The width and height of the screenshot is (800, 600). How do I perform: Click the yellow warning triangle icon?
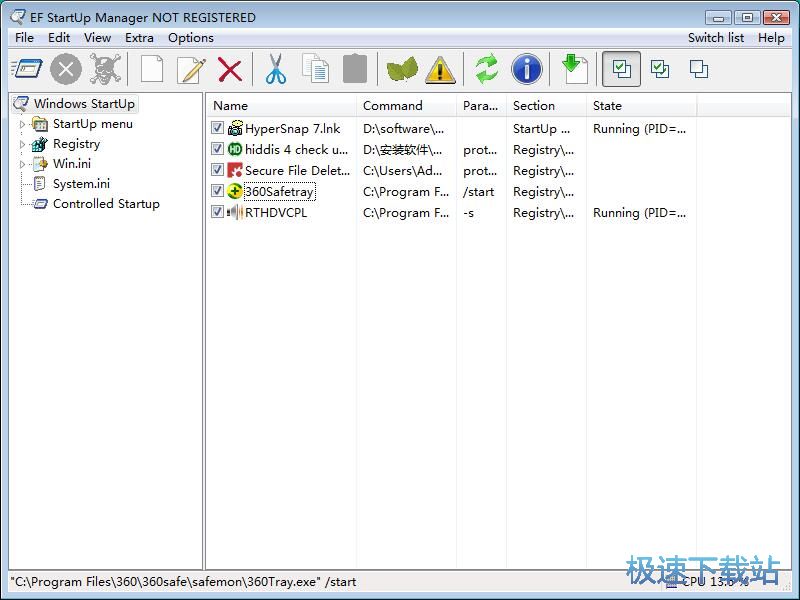440,69
